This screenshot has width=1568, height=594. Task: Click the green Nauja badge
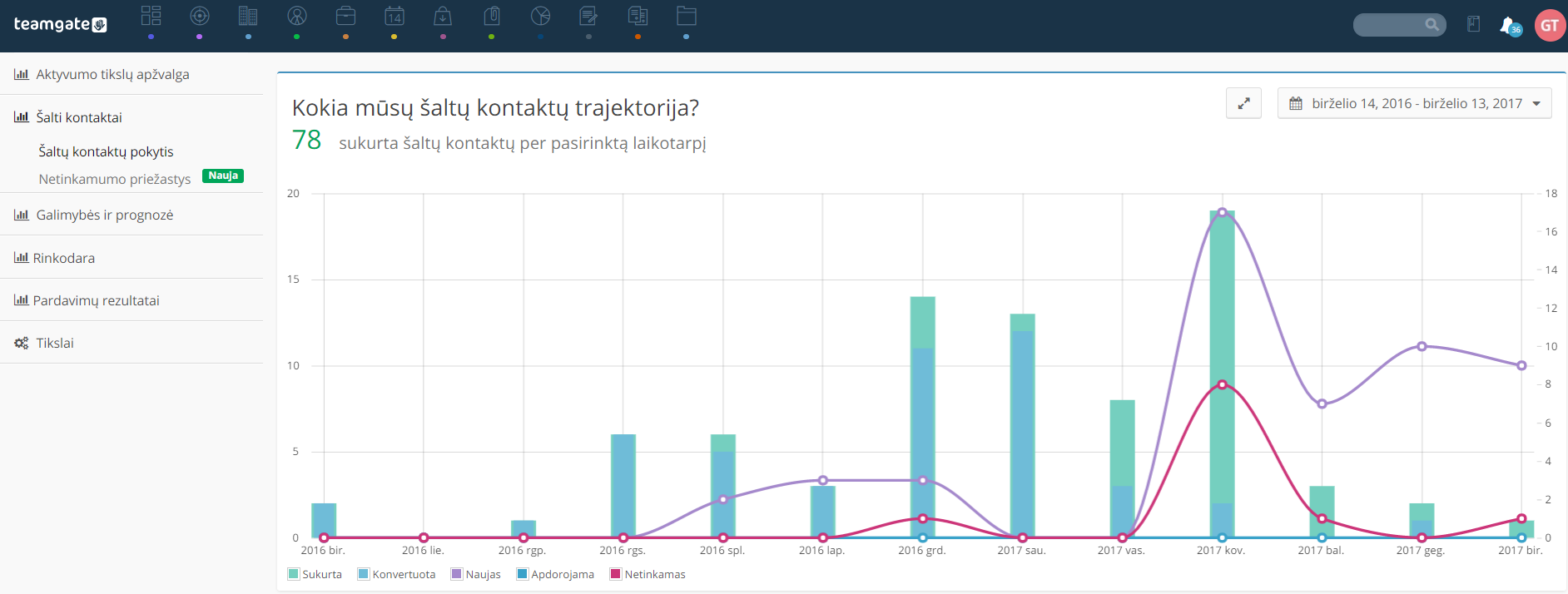223,176
